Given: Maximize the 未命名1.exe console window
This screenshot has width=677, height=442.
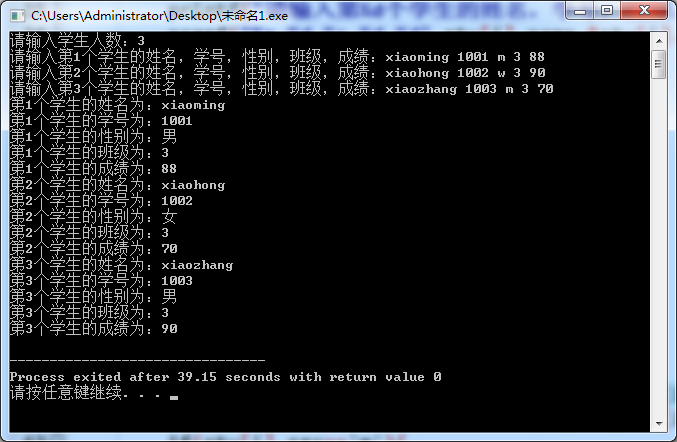Looking at the screenshot, I should tap(607, 10).
